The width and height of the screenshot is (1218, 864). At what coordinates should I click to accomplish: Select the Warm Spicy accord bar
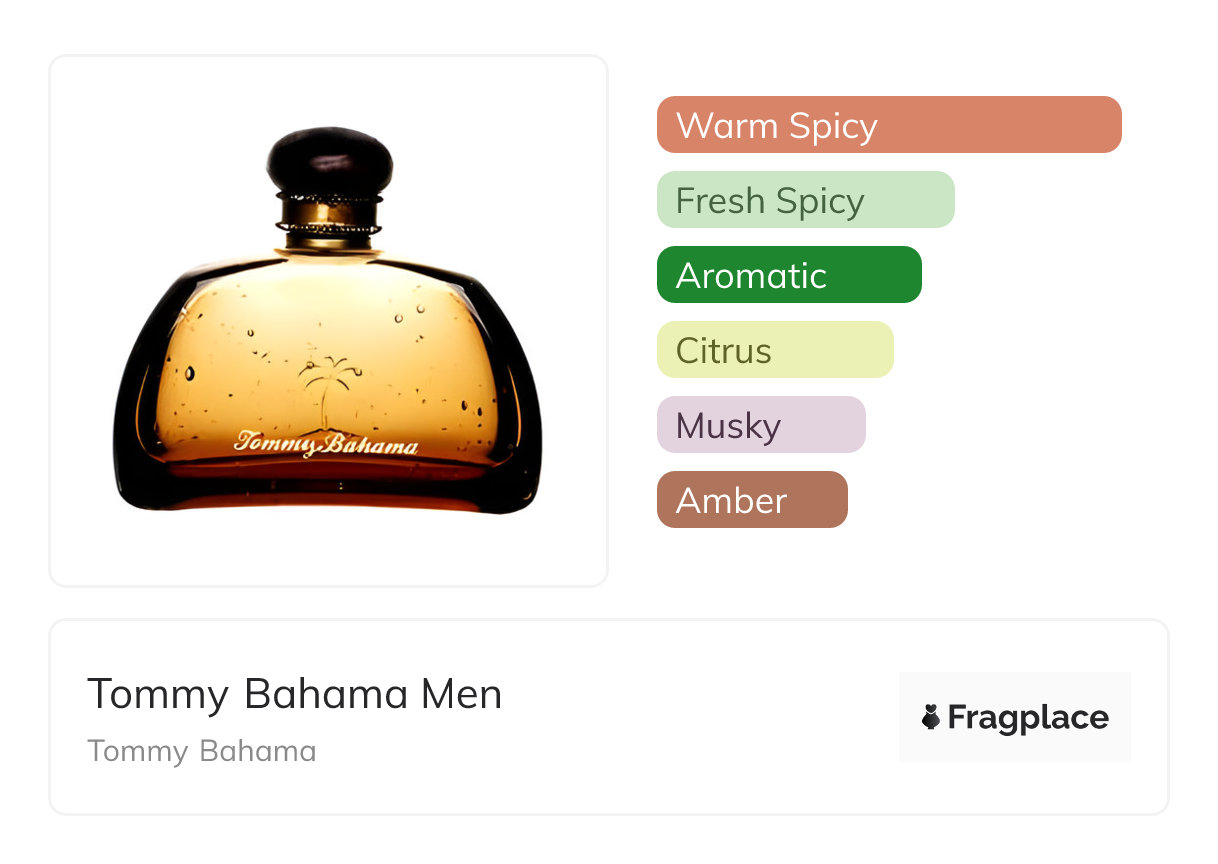888,125
